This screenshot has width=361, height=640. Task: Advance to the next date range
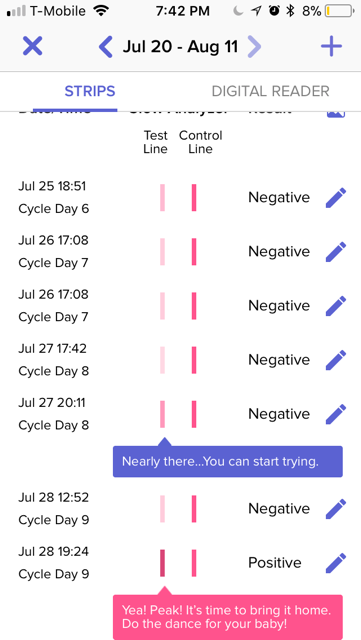(254, 47)
